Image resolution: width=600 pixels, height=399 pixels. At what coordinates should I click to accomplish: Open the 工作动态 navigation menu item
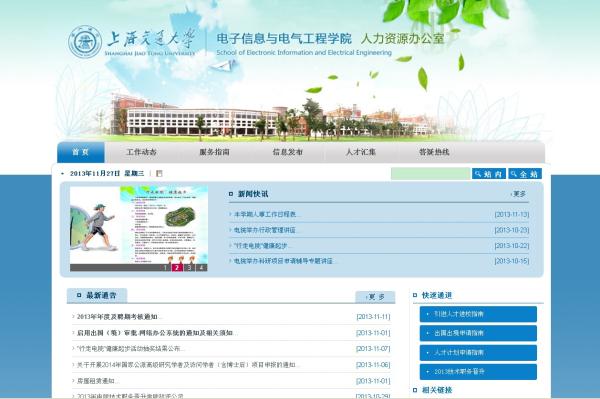click(x=142, y=152)
